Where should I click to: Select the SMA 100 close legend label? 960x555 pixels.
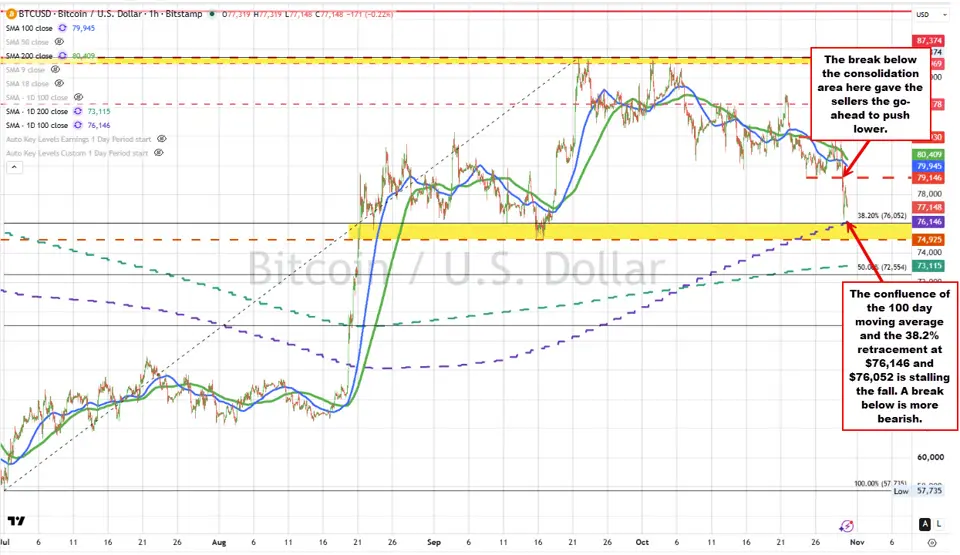click(x=29, y=28)
